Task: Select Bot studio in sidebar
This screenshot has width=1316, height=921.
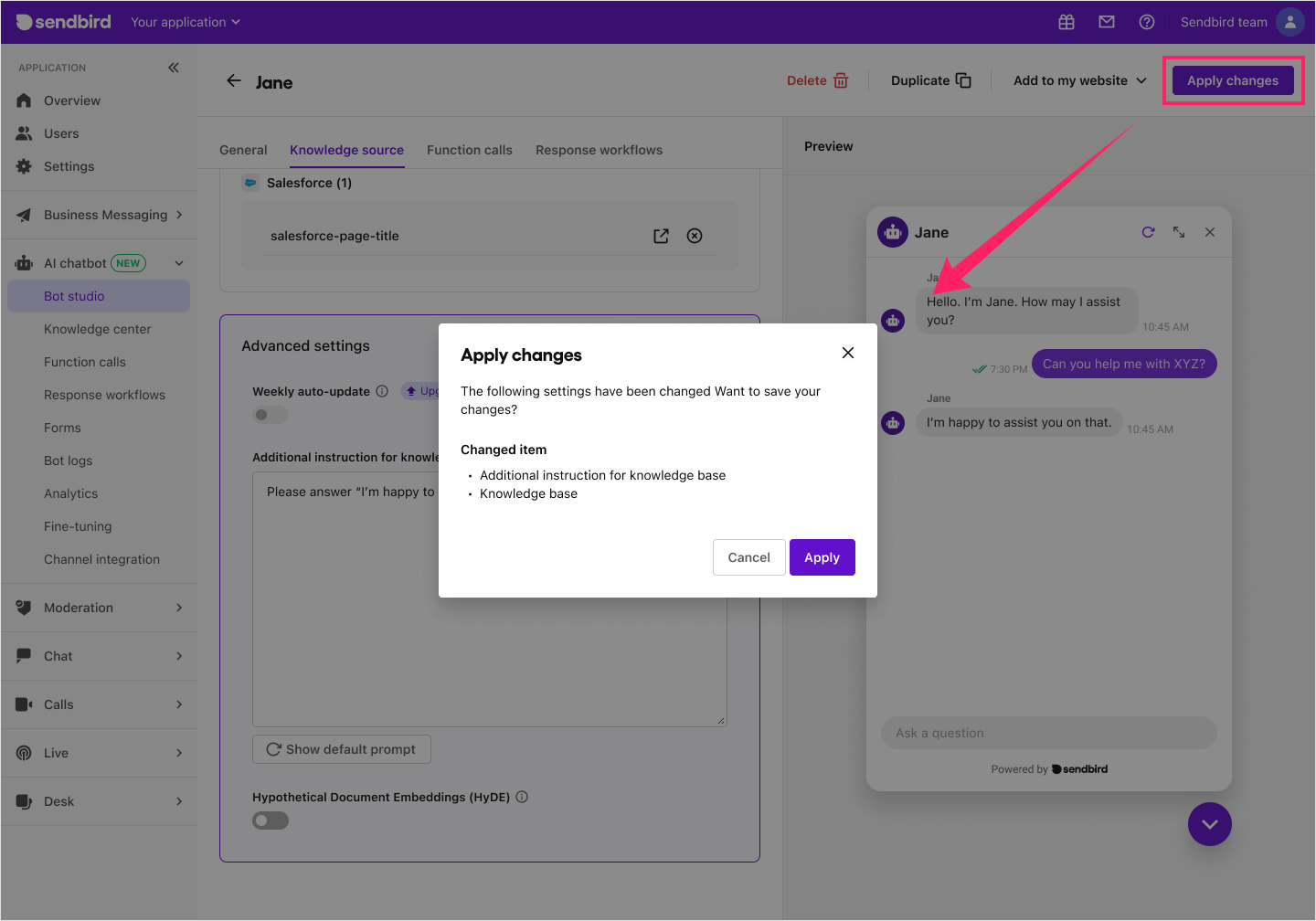Action: 99,296
